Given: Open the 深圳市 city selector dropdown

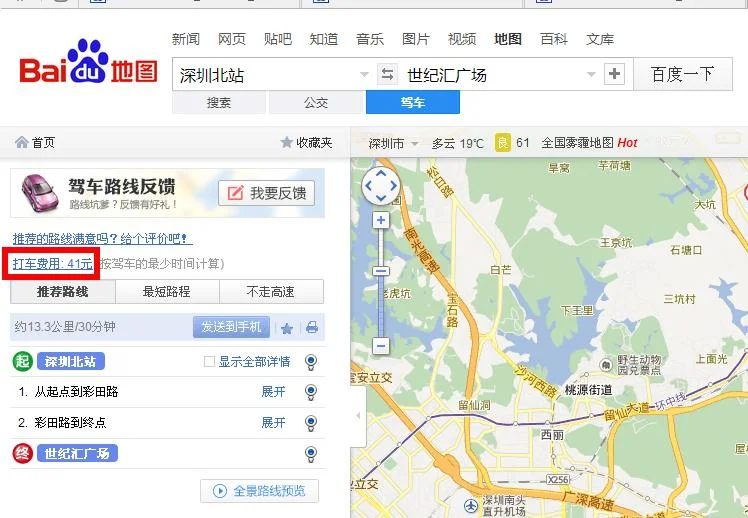Looking at the screenshot, I should pos(394,143).
